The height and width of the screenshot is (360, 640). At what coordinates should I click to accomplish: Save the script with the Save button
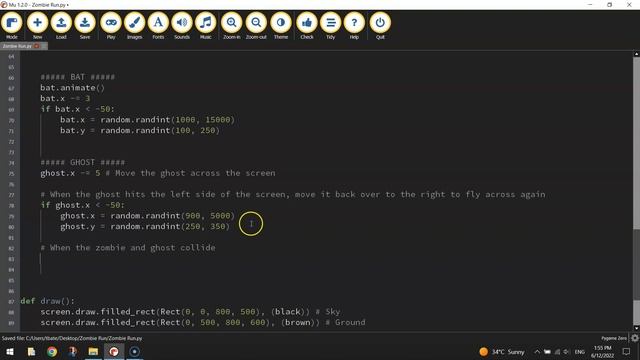point(85,26)
